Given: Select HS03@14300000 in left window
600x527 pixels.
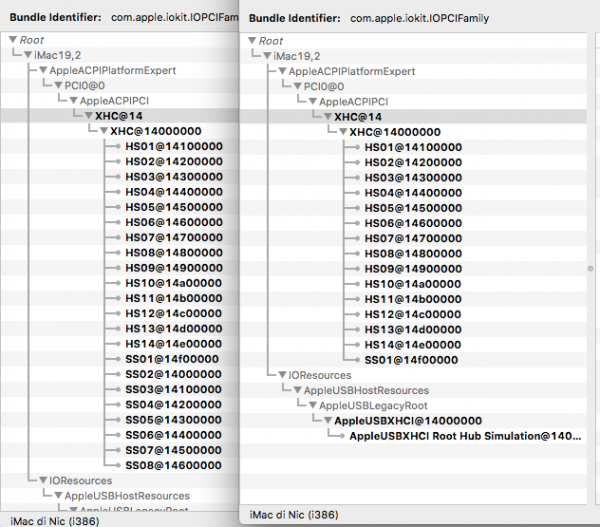Looking at the screenshot, I should (x=174, y=177).
